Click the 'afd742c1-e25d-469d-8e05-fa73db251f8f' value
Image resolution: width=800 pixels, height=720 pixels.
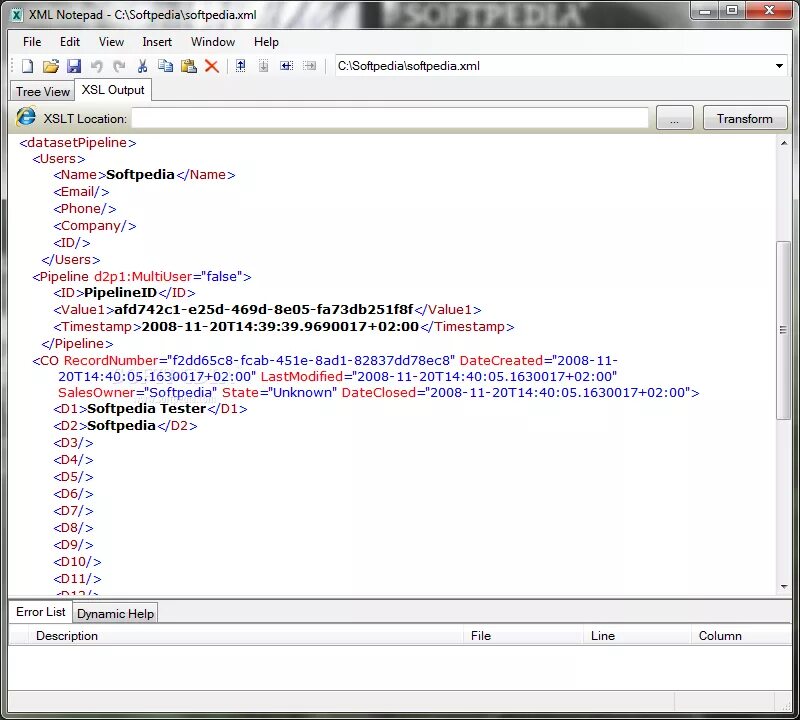(x=264, y=309)
